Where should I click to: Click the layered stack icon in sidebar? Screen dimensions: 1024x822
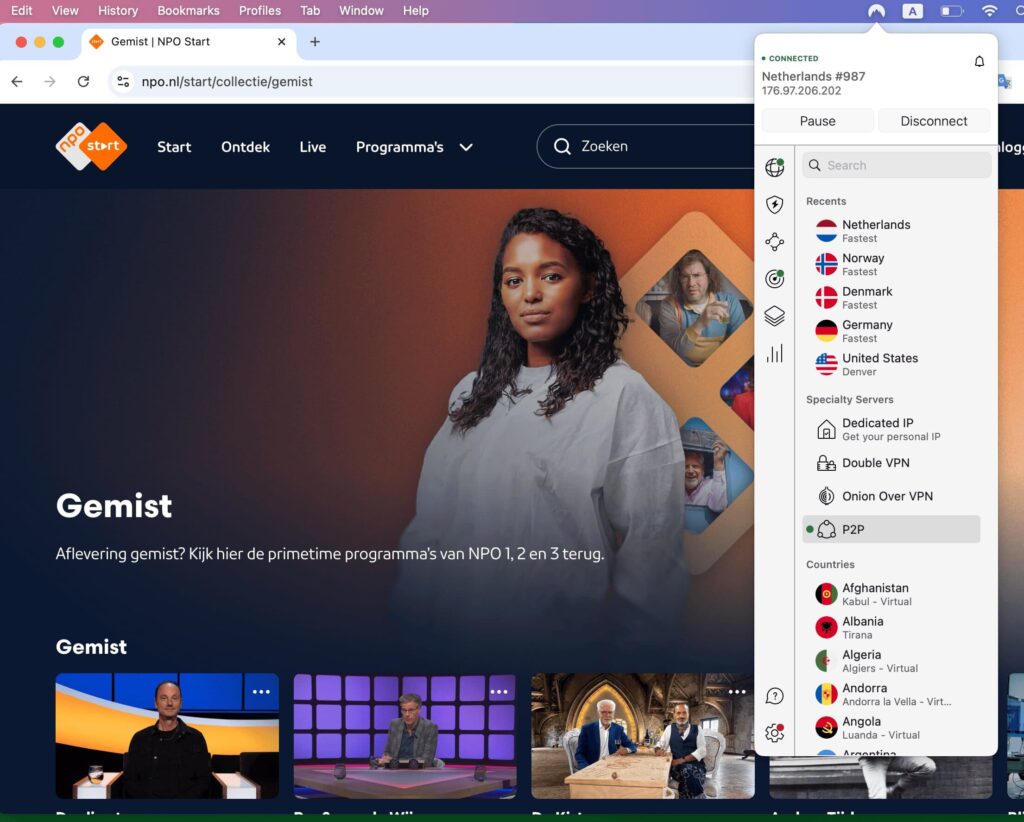pyautogui.click(x=774, y=316)
